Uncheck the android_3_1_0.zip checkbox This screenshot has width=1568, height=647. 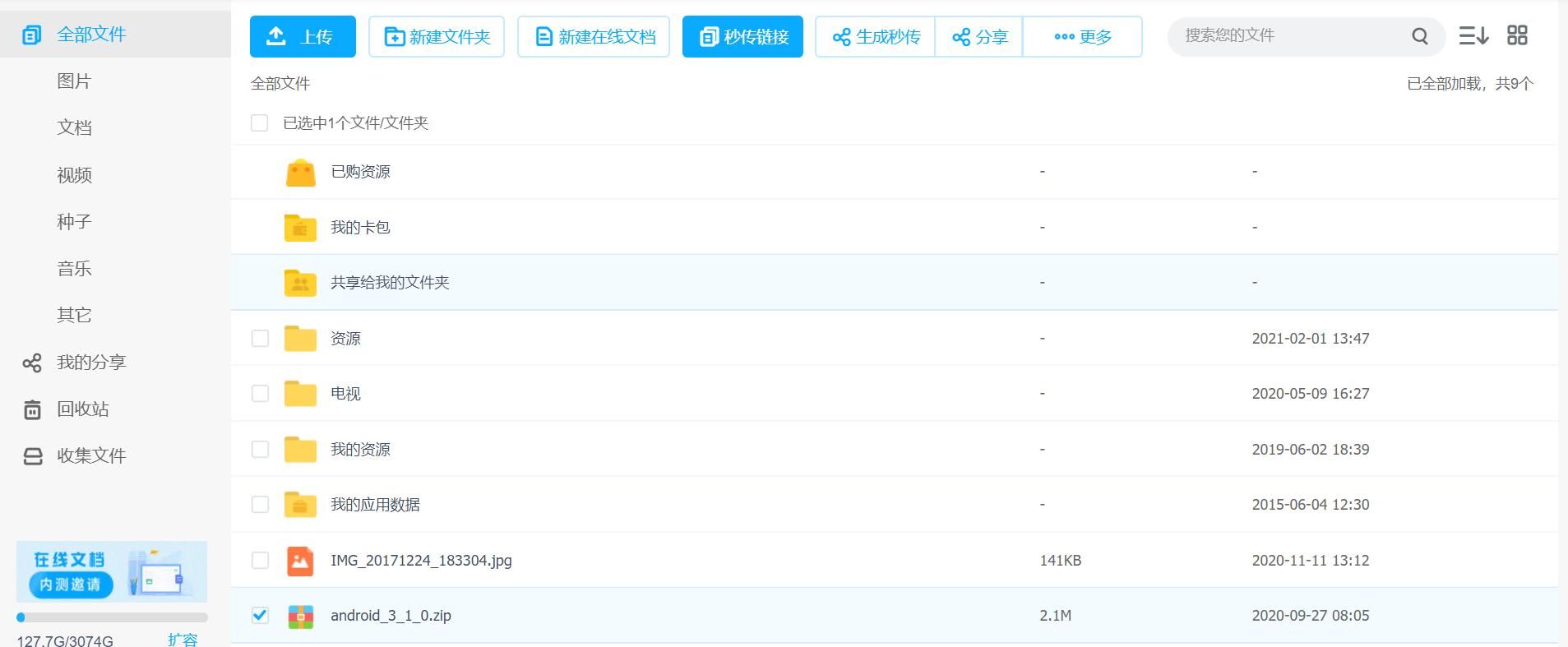(260, 615)
